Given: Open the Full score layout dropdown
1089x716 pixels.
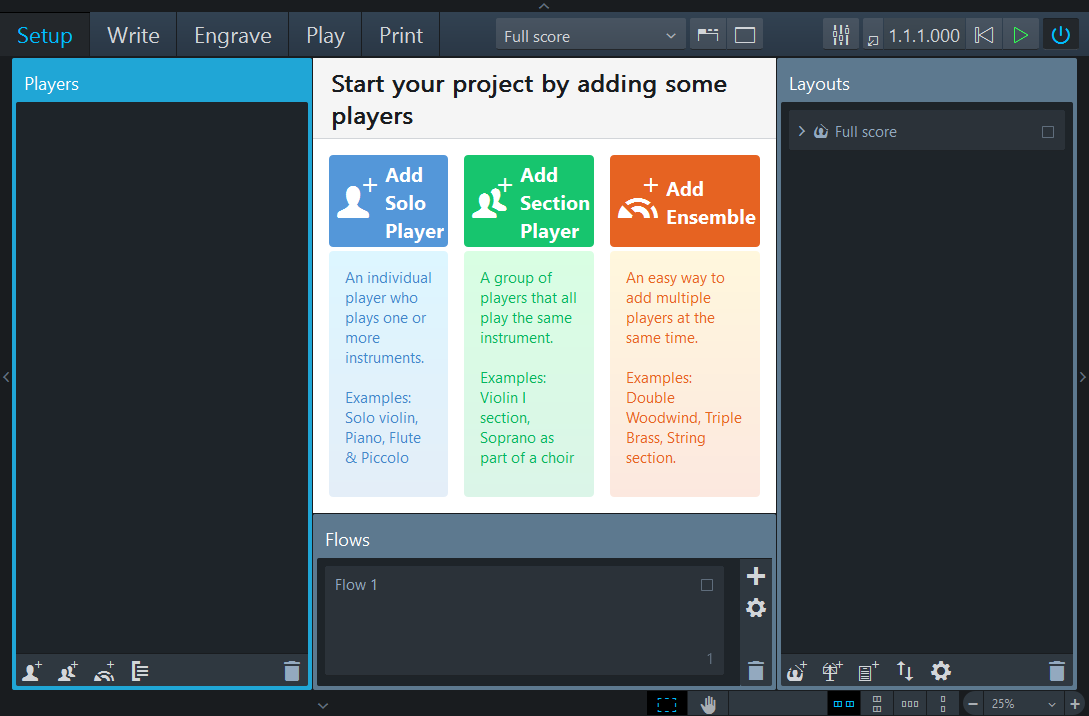Looking at the screenshot, I should pos(590,36).
